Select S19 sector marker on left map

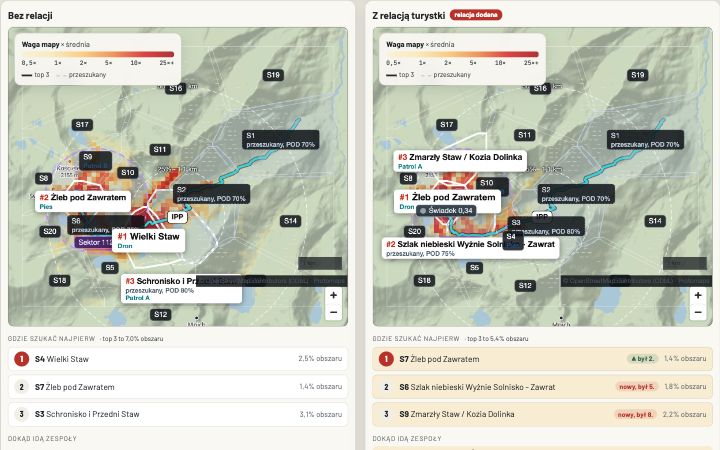click(x=273, y=75)
